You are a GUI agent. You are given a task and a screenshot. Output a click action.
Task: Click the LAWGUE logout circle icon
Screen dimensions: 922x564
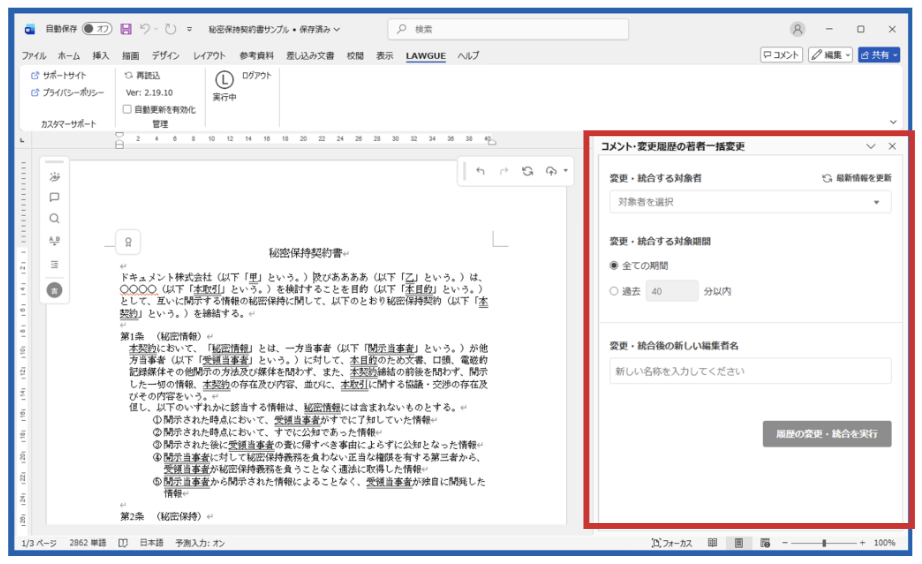[x=224, y=79]
